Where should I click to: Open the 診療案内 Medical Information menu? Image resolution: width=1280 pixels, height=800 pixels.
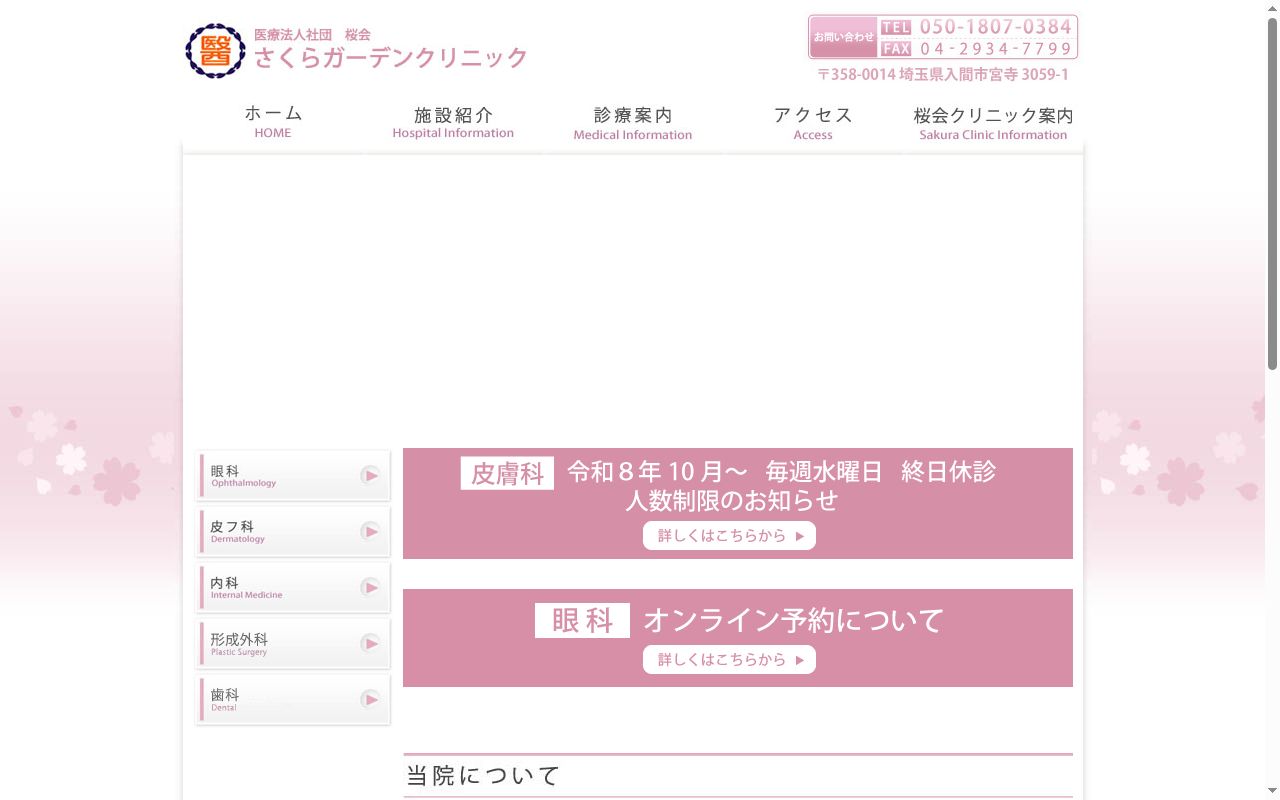click(633, 122)
